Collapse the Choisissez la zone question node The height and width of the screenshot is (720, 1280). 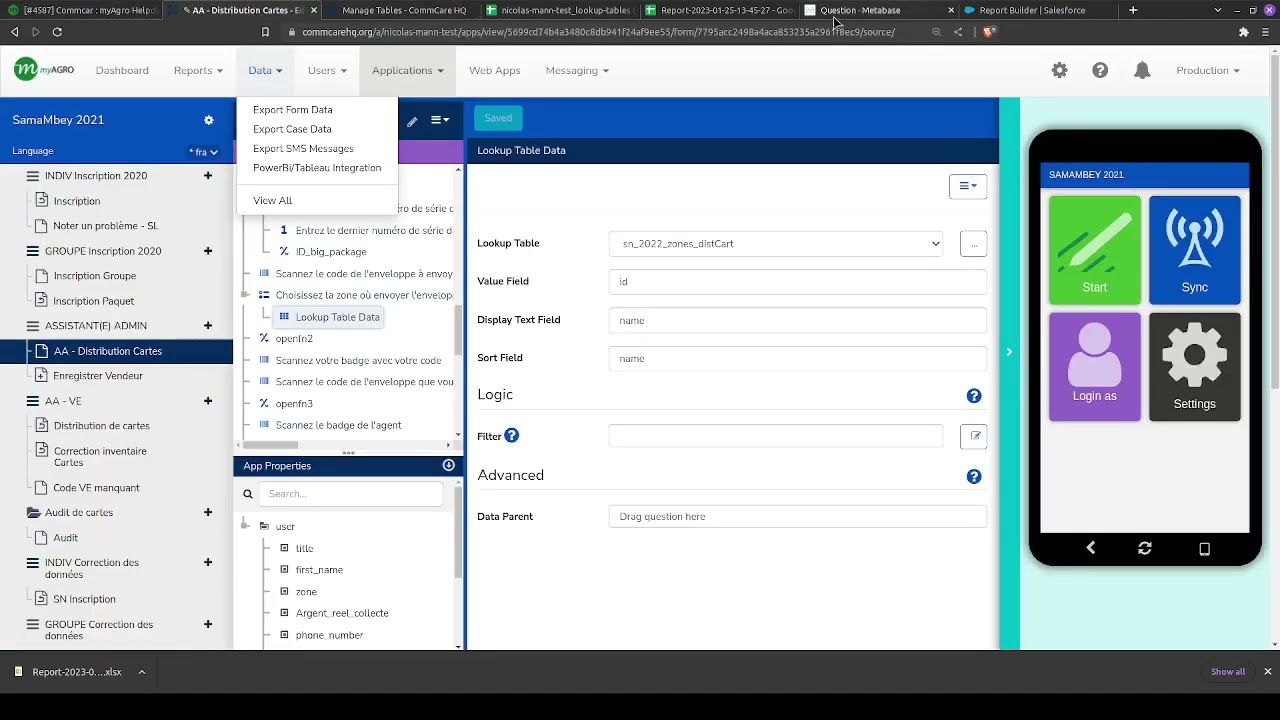click(246, 295)
